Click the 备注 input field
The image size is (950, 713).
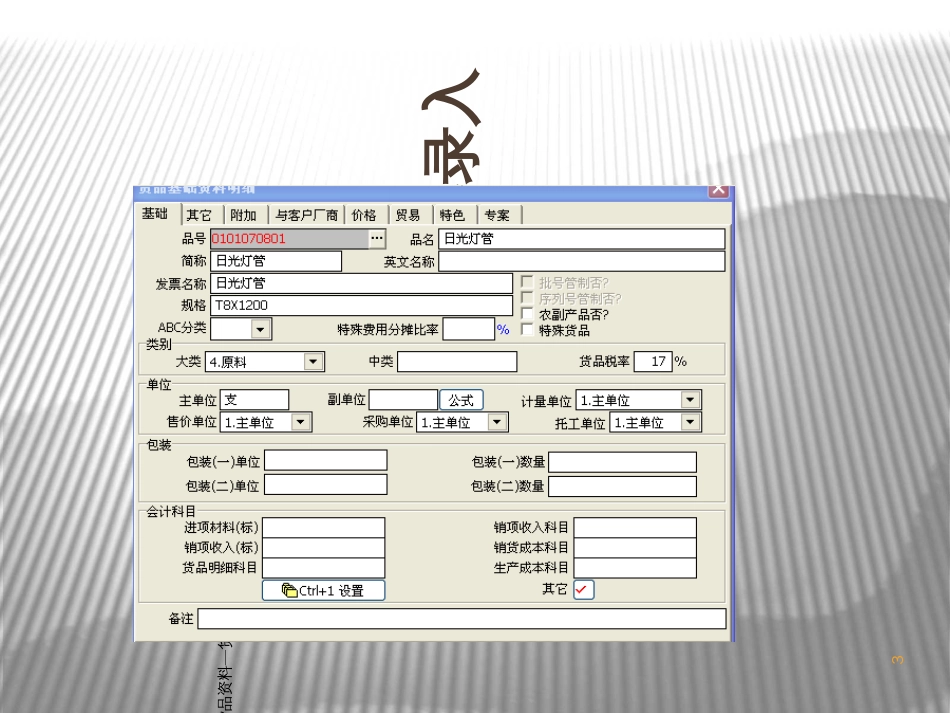[x=462, y=618]
